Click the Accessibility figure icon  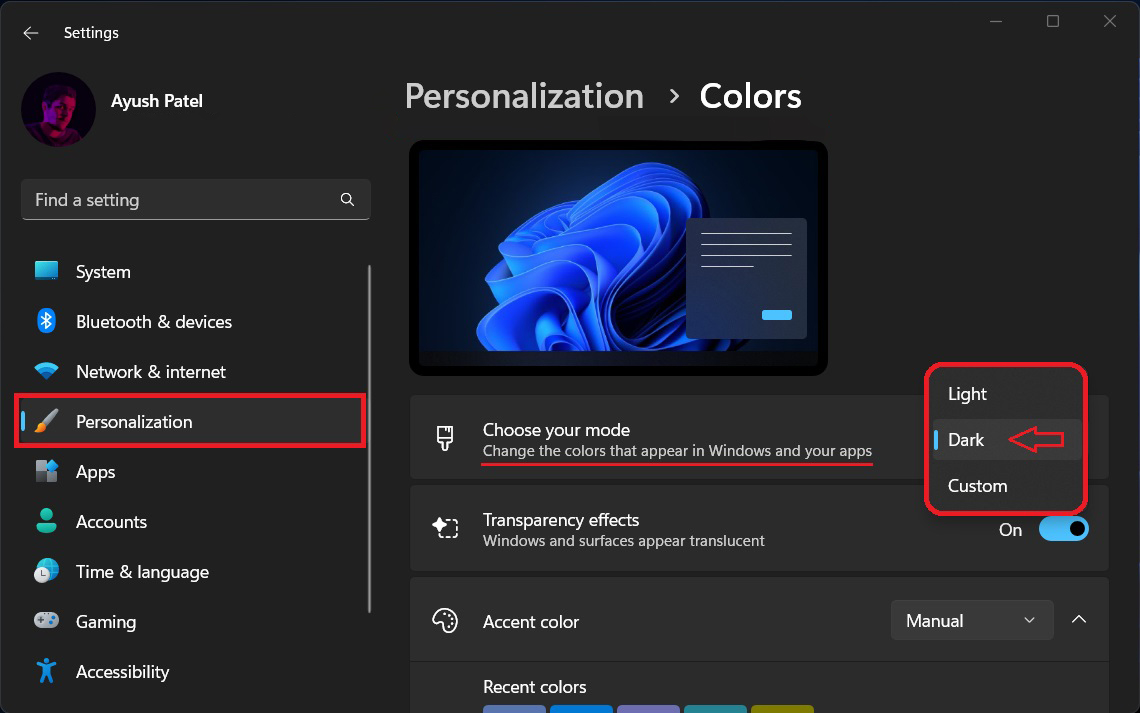click(47, 670)
